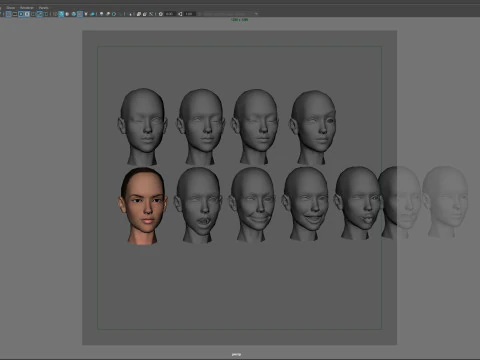Viewport: 480px width, 360px height.
Task: Click the exposure control icon
Action: [x=161, y=14]
